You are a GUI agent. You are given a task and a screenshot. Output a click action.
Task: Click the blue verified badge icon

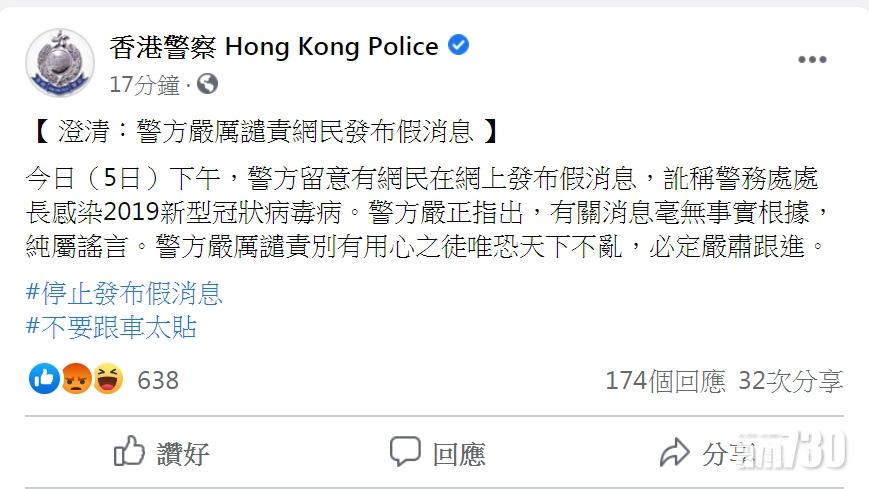[x=458, y=45]
